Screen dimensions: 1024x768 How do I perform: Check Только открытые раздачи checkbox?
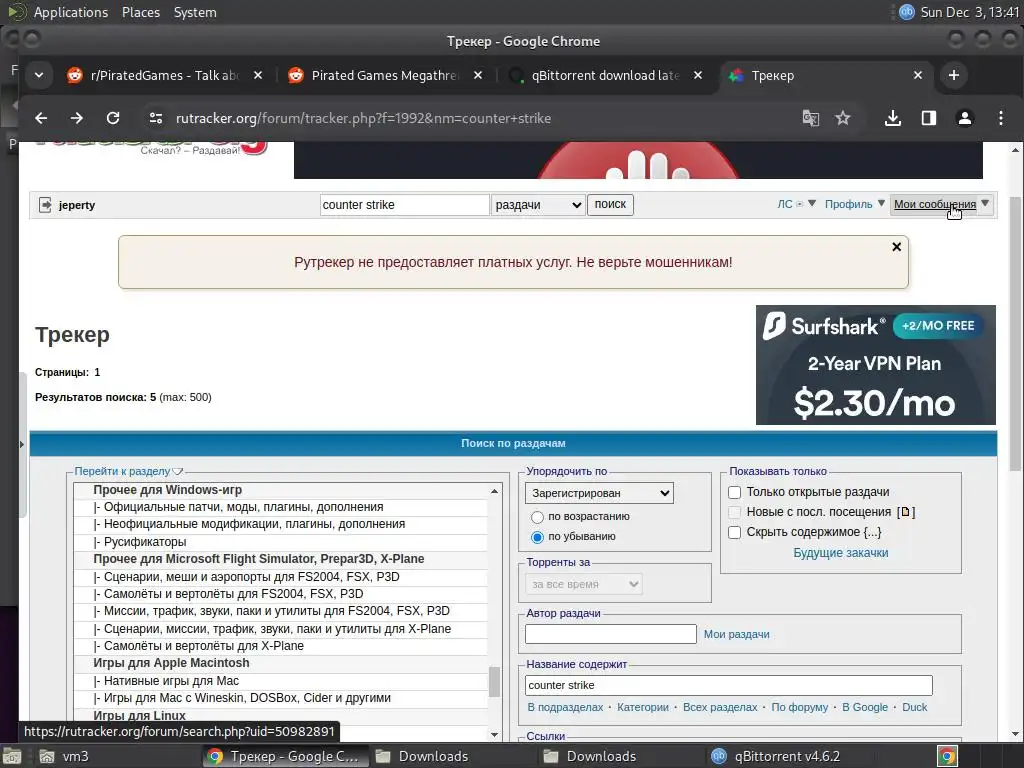(x=735, y=492)
